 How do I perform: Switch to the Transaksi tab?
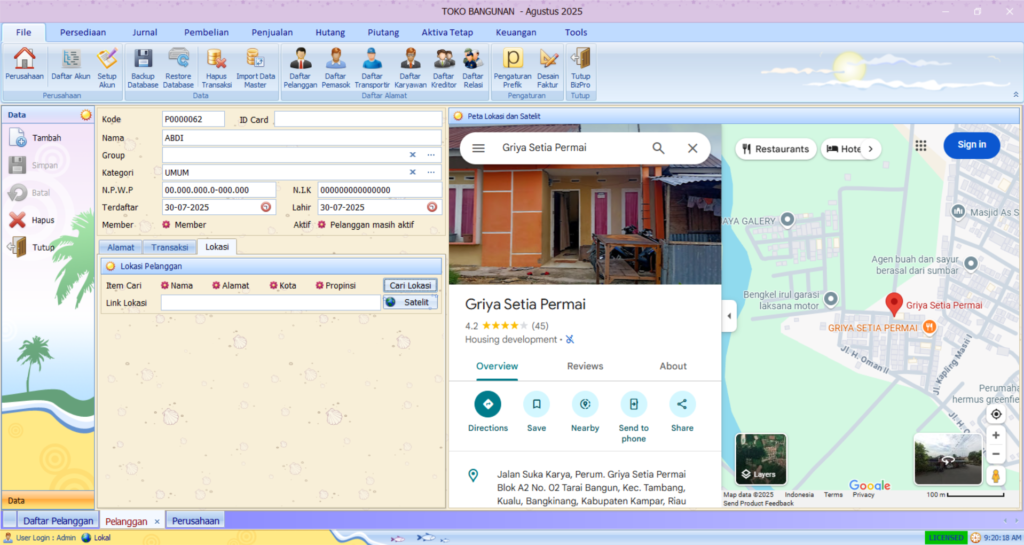click(x=169, y=247)
